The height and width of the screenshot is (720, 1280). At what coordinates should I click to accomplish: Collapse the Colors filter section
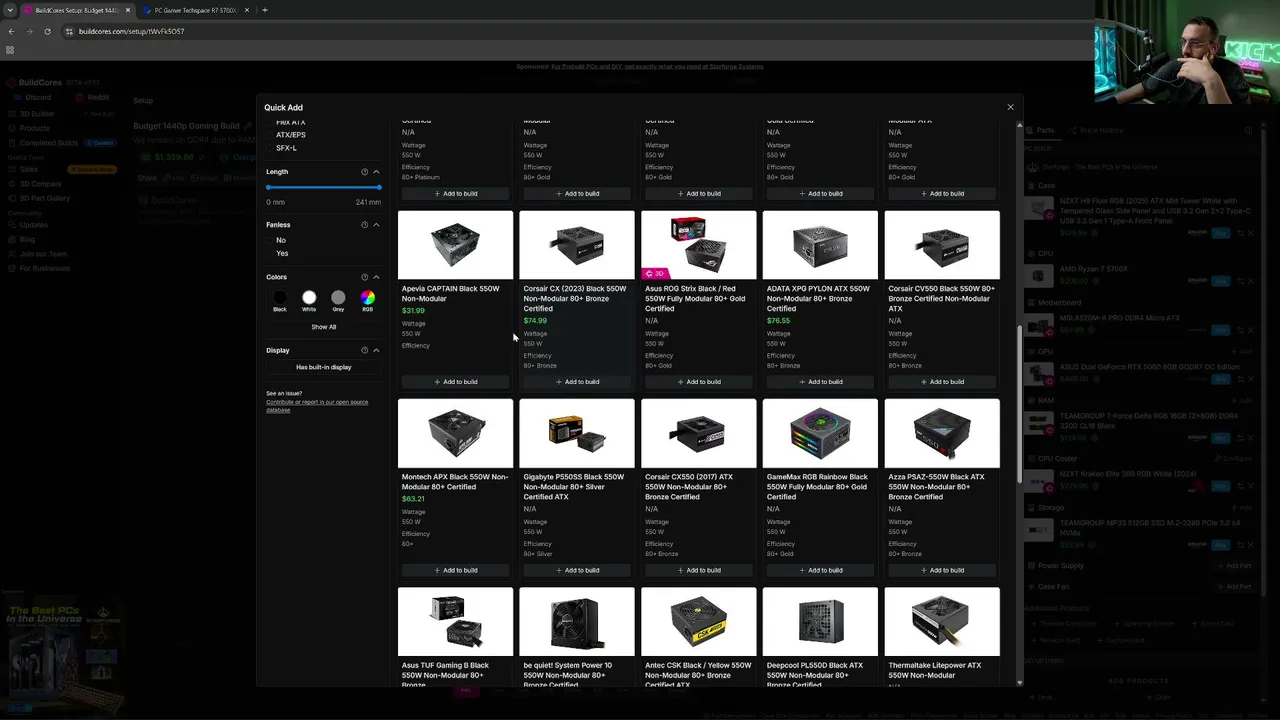376,277
